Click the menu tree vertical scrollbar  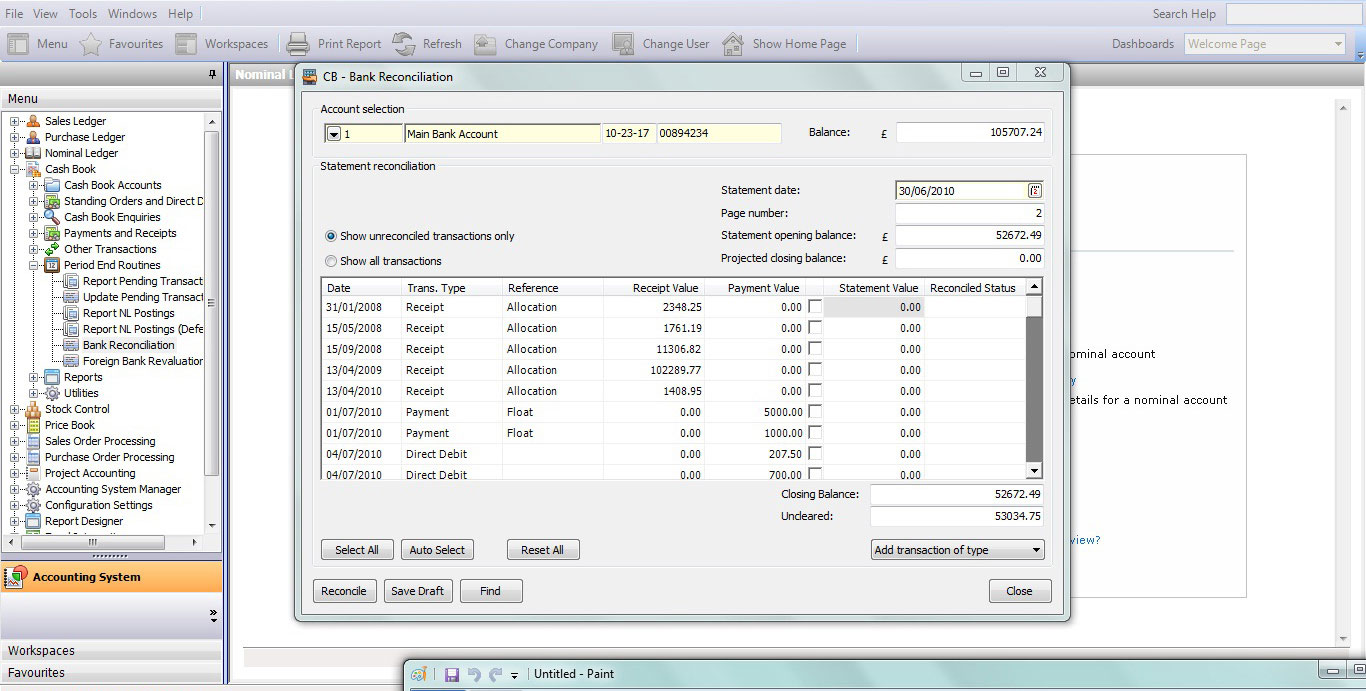pyautogui.click(x=211, y=323)
